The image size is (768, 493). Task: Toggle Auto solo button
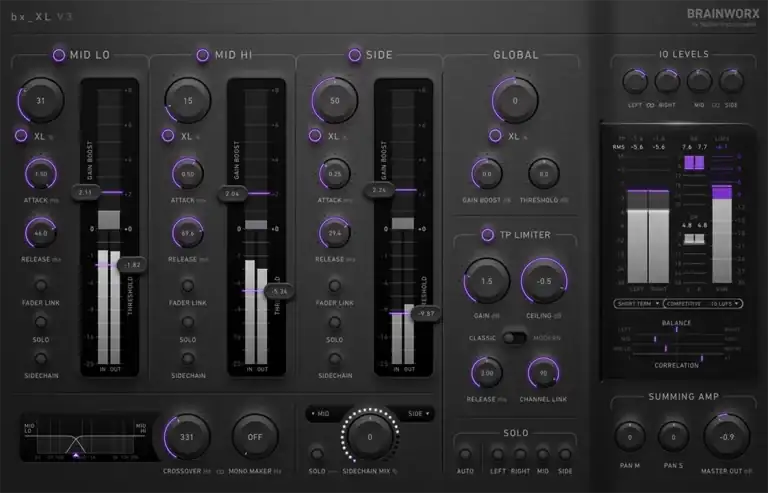tap(465, 454)
